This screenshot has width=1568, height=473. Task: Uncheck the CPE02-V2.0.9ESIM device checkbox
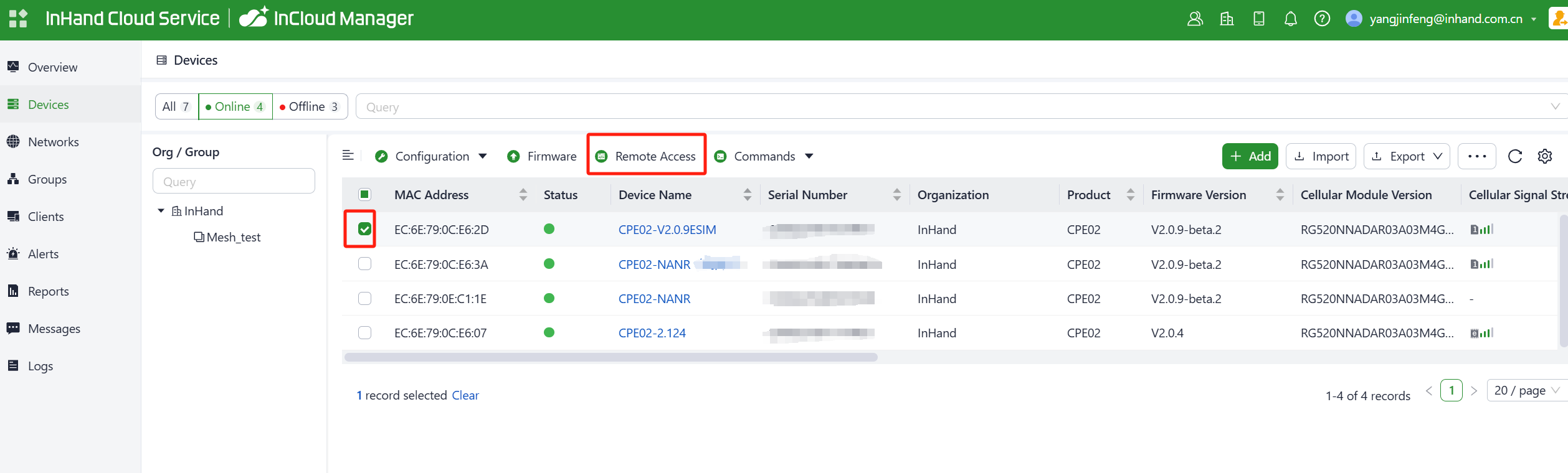[x=365, y=230]
